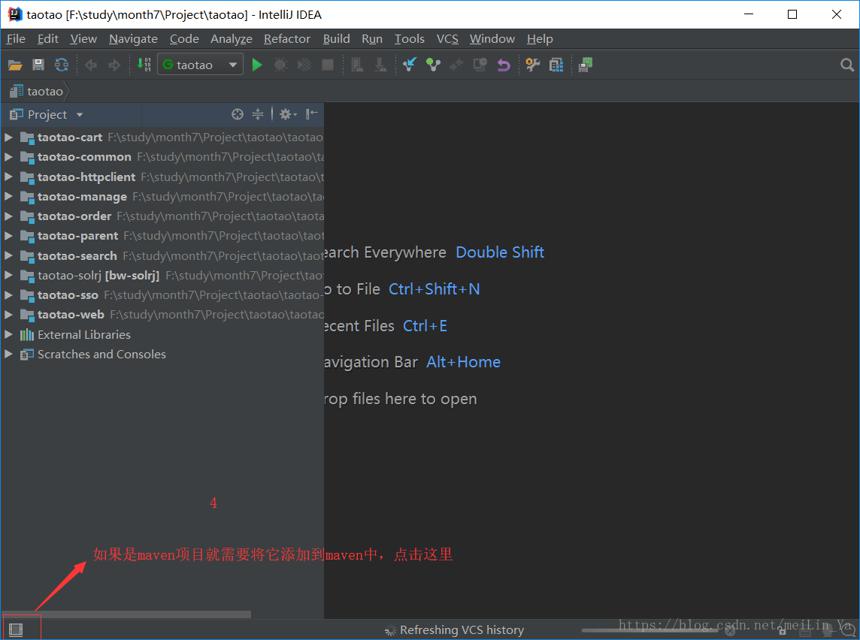Hide the Project panel with collapse icon
860x640 pixels.
tap(312, 114)
